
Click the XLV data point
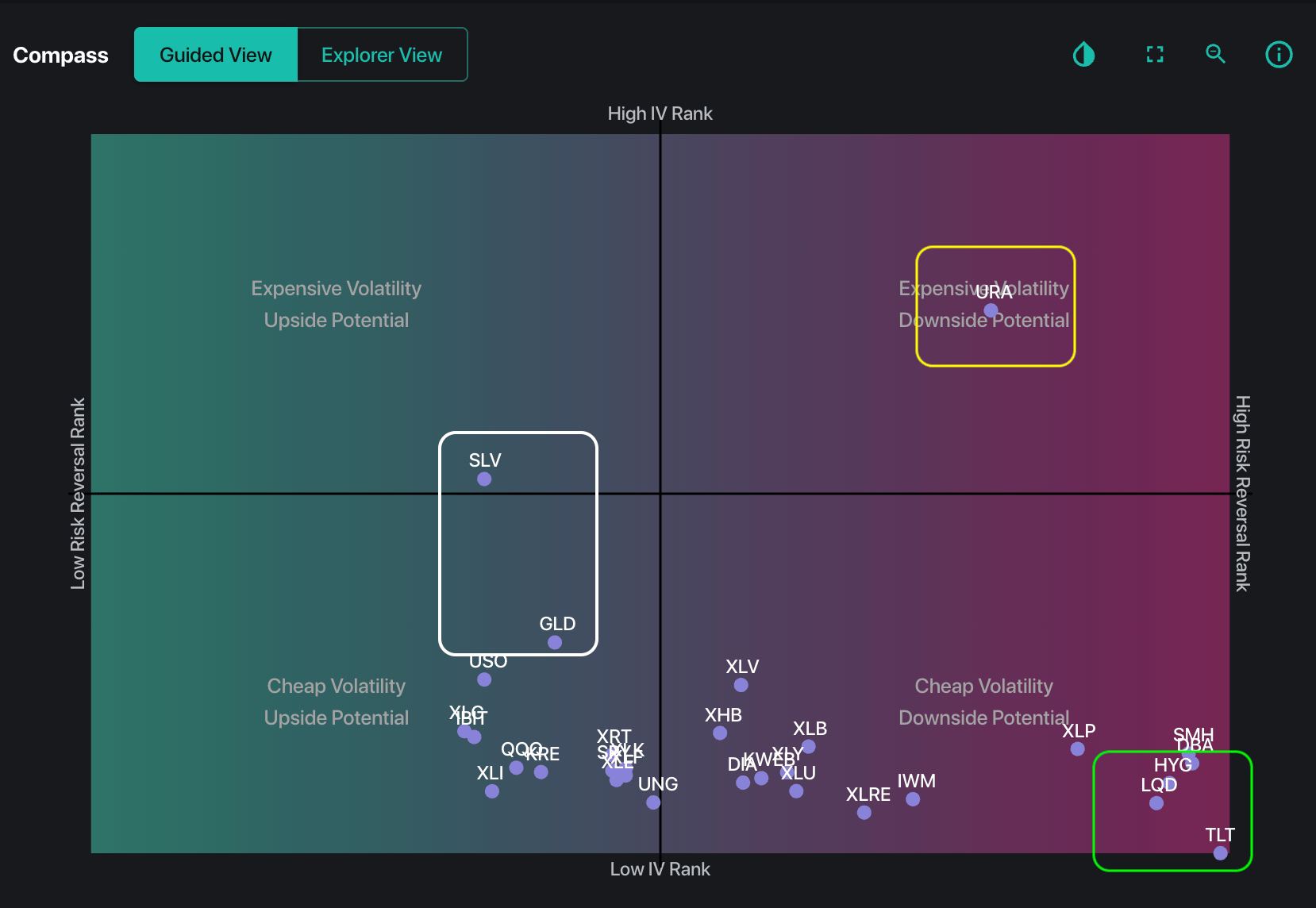[x=741, y=685]
